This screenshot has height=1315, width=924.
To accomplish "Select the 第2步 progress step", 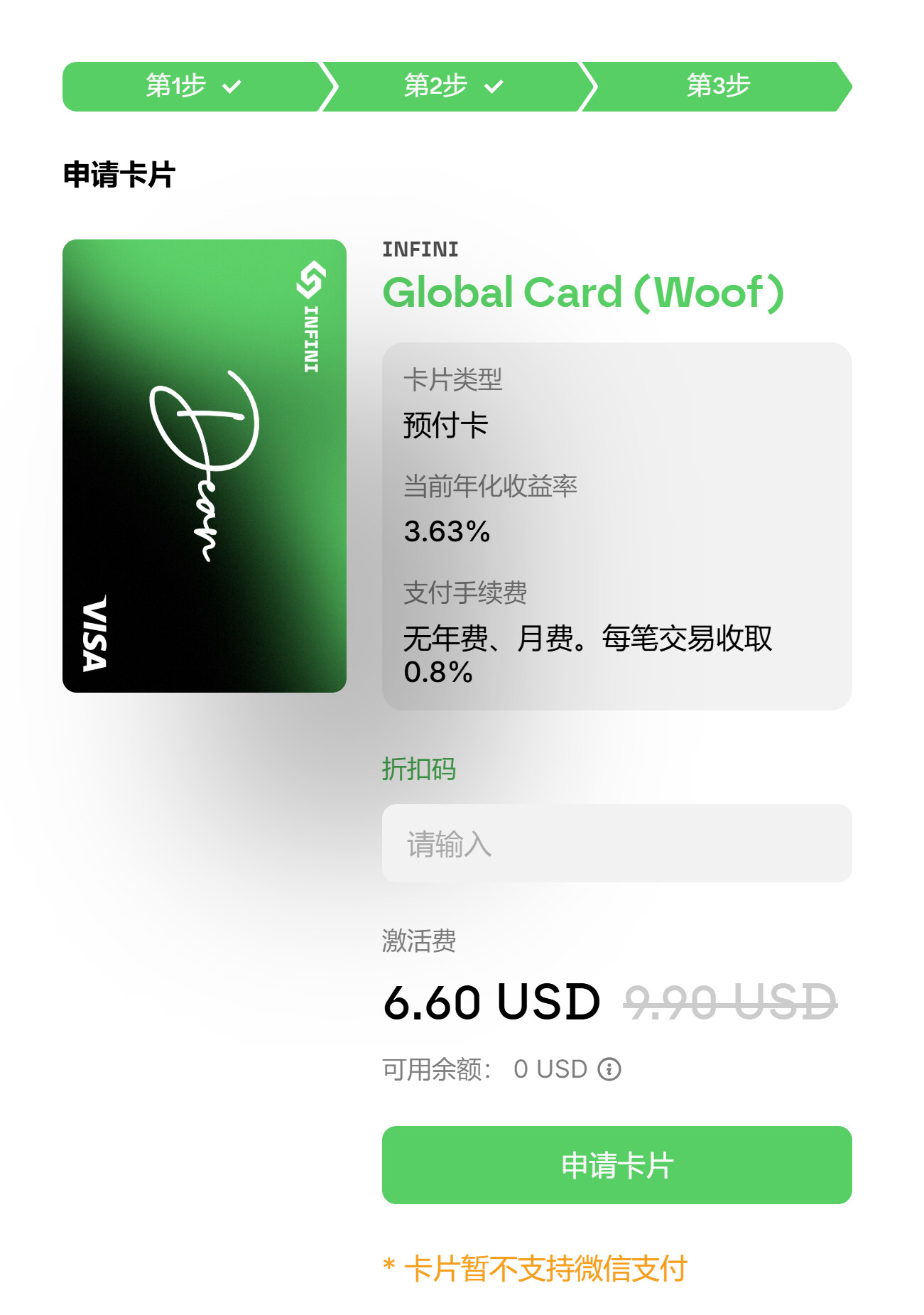I will click(x=455, y=87).
